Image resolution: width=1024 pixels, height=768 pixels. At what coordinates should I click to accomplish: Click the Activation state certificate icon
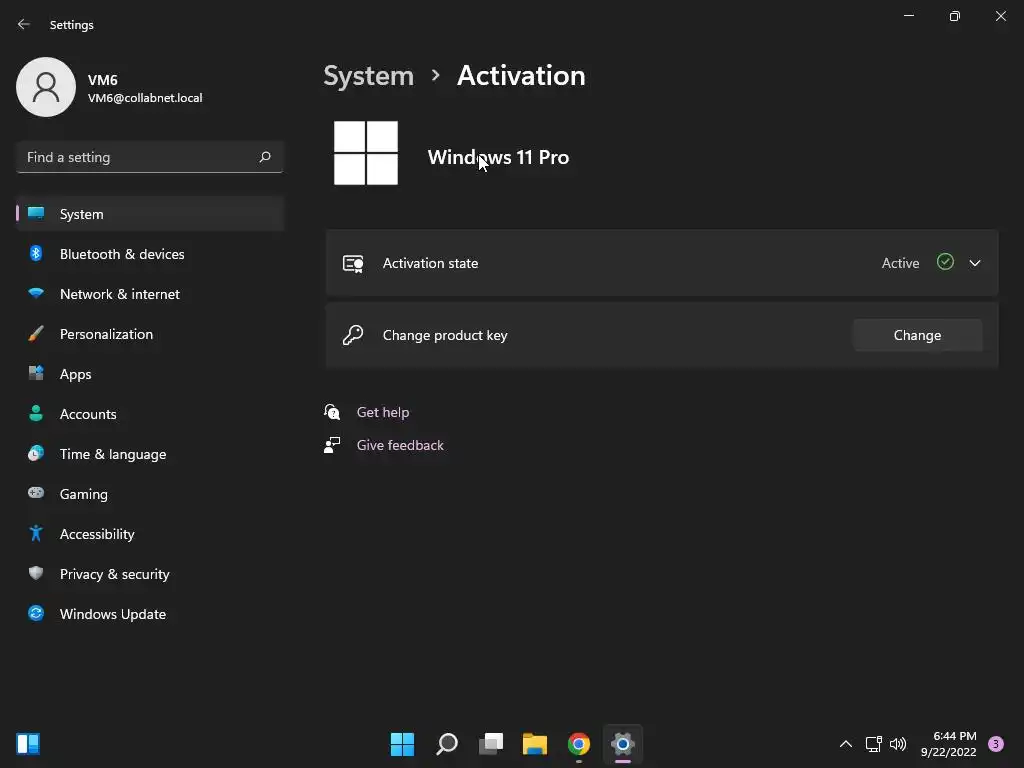point(353,263)
